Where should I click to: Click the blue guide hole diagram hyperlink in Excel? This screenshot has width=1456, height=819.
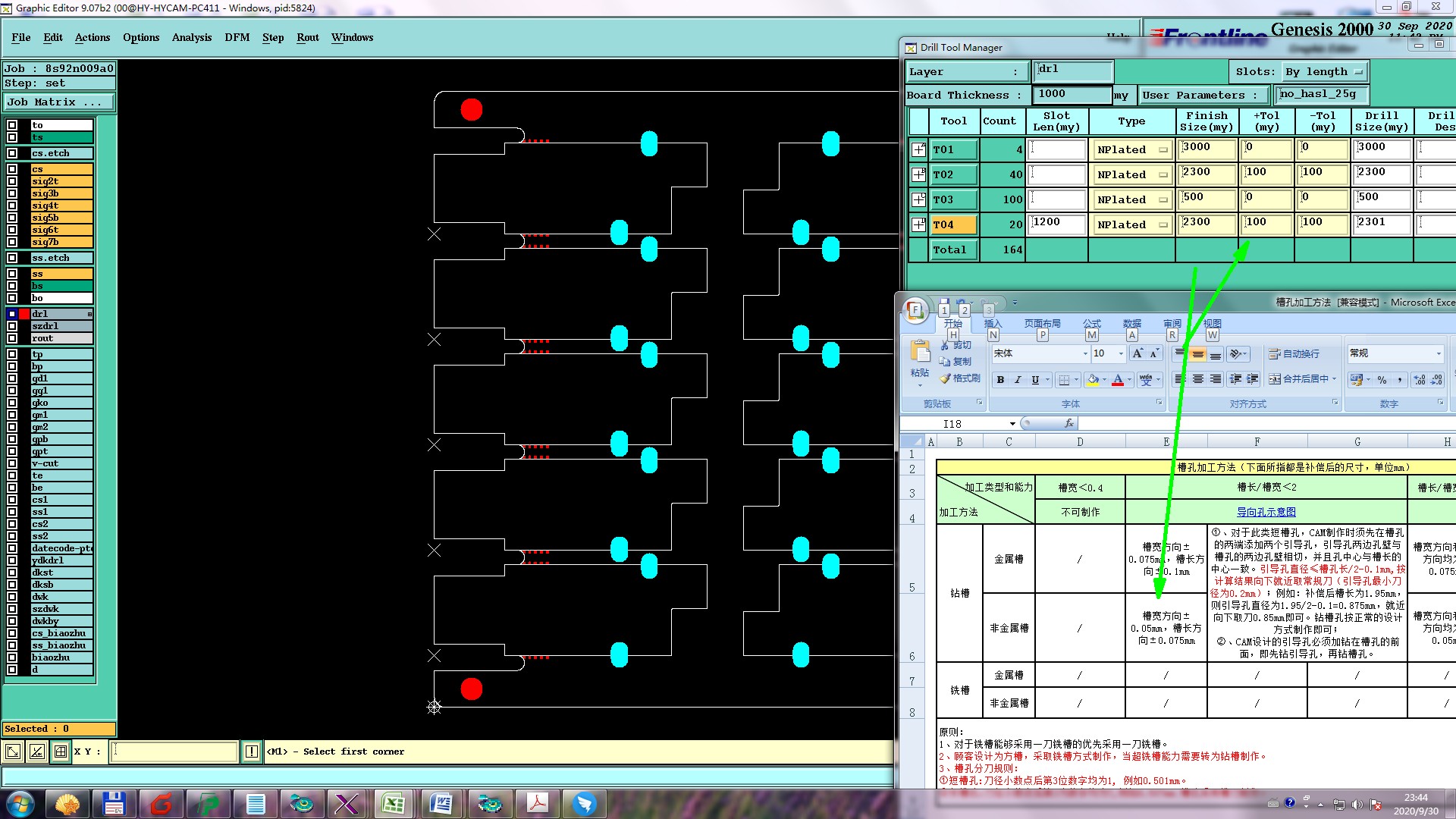(1266, 512)
